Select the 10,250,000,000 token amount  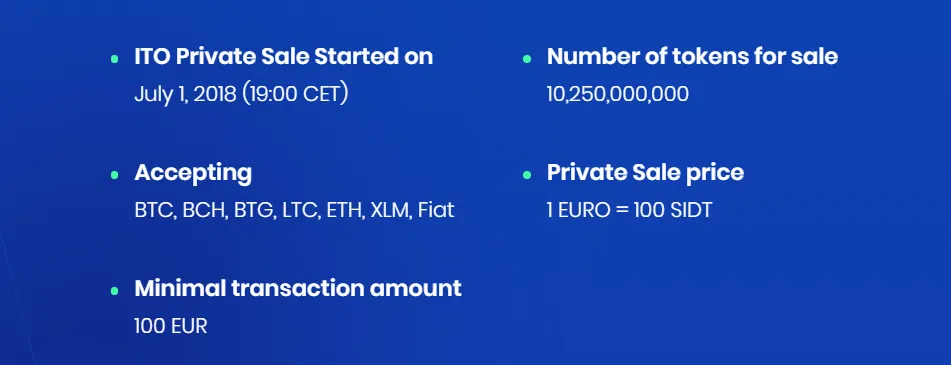tap(617, 95)
